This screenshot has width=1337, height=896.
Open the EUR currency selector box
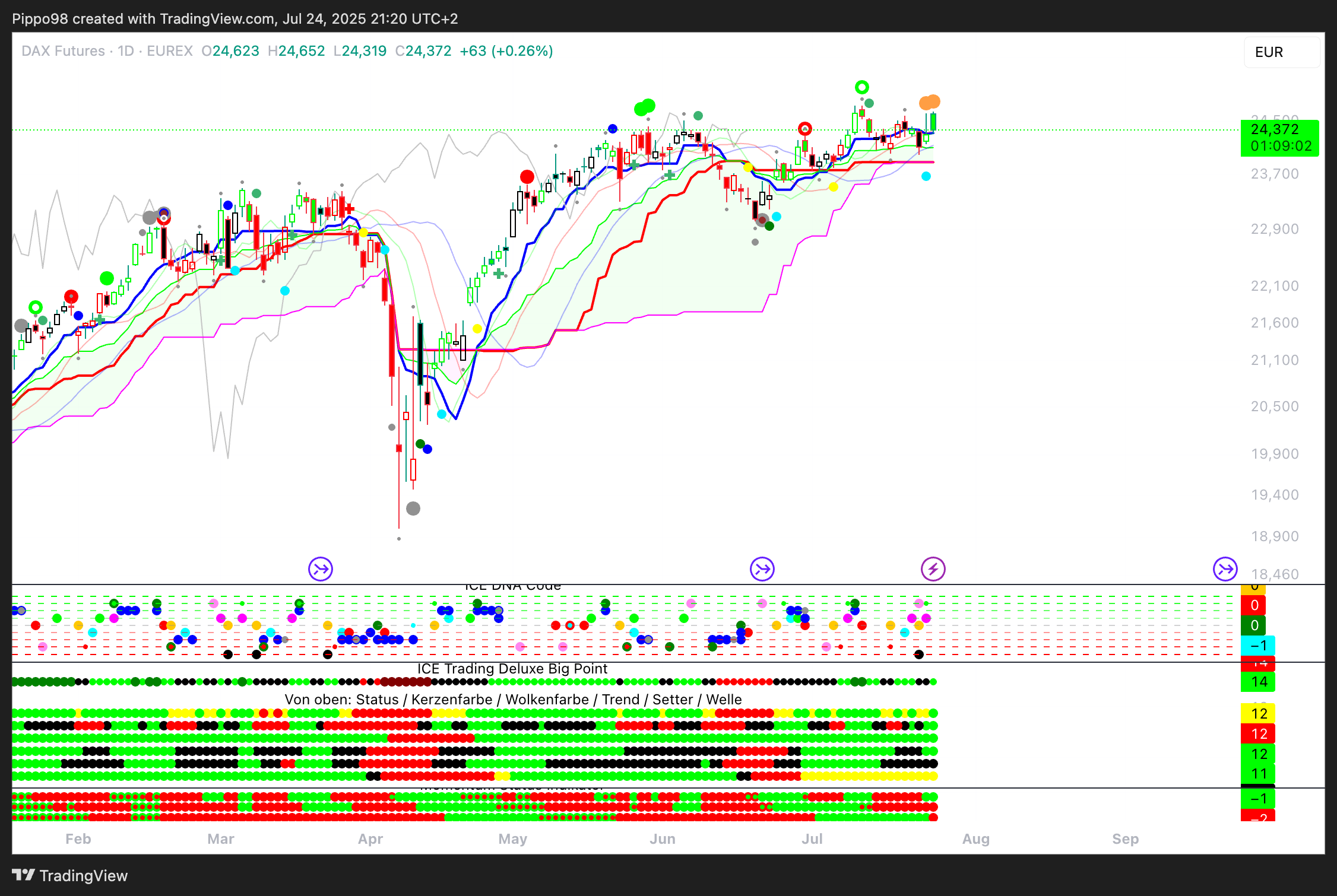tap(1281, 52)
